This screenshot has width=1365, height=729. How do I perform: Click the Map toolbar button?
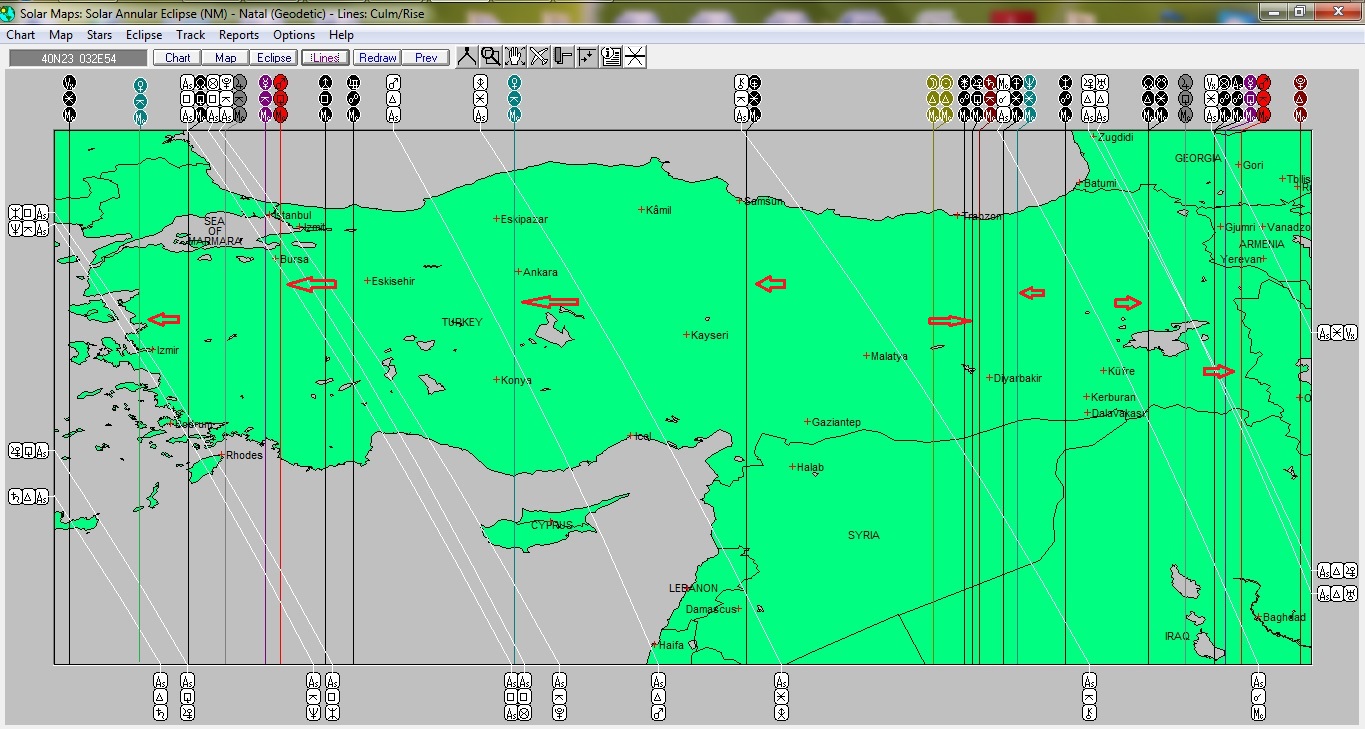click(226, 58)
